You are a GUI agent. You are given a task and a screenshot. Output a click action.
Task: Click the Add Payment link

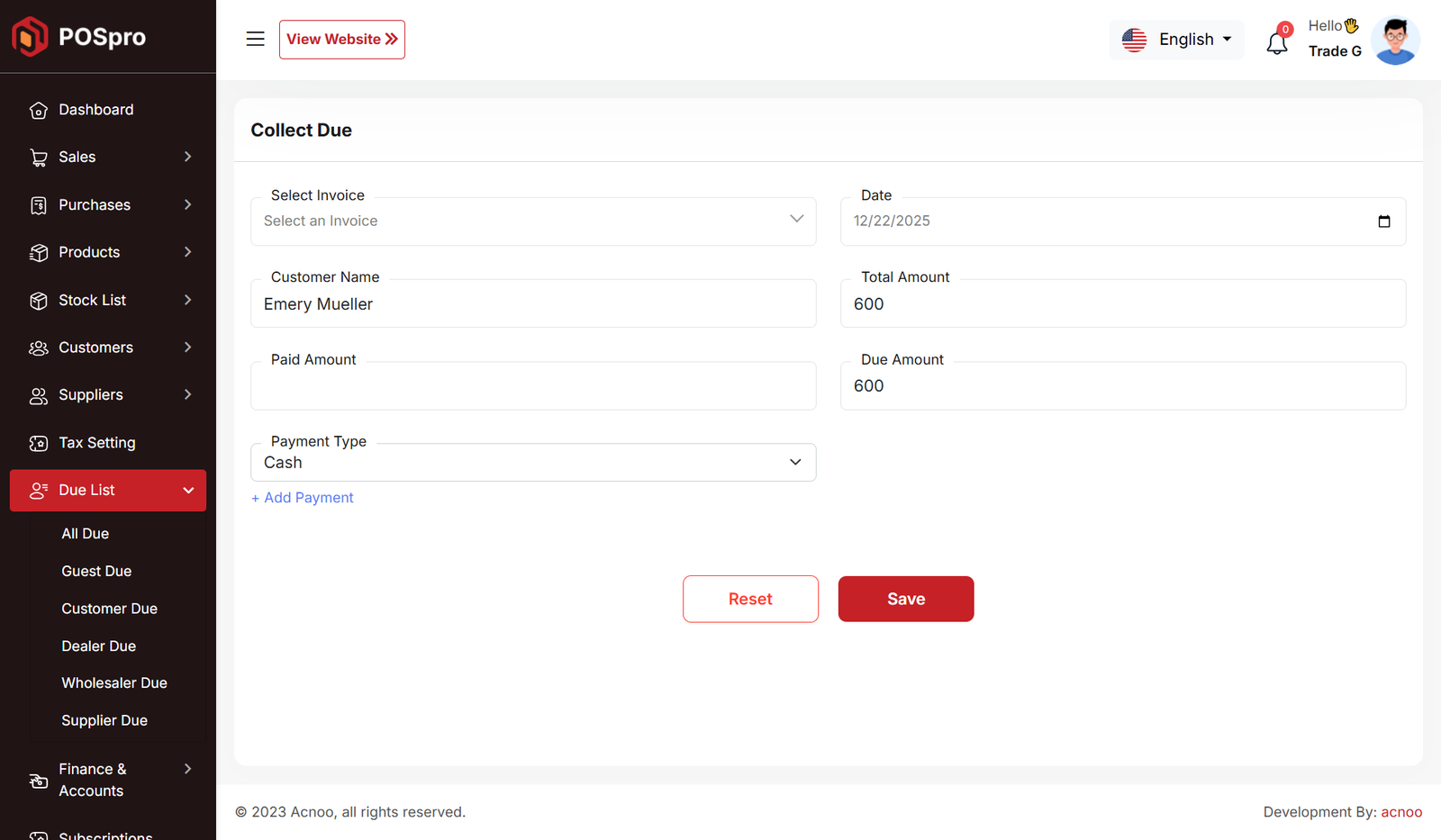[x=303, y=498]
